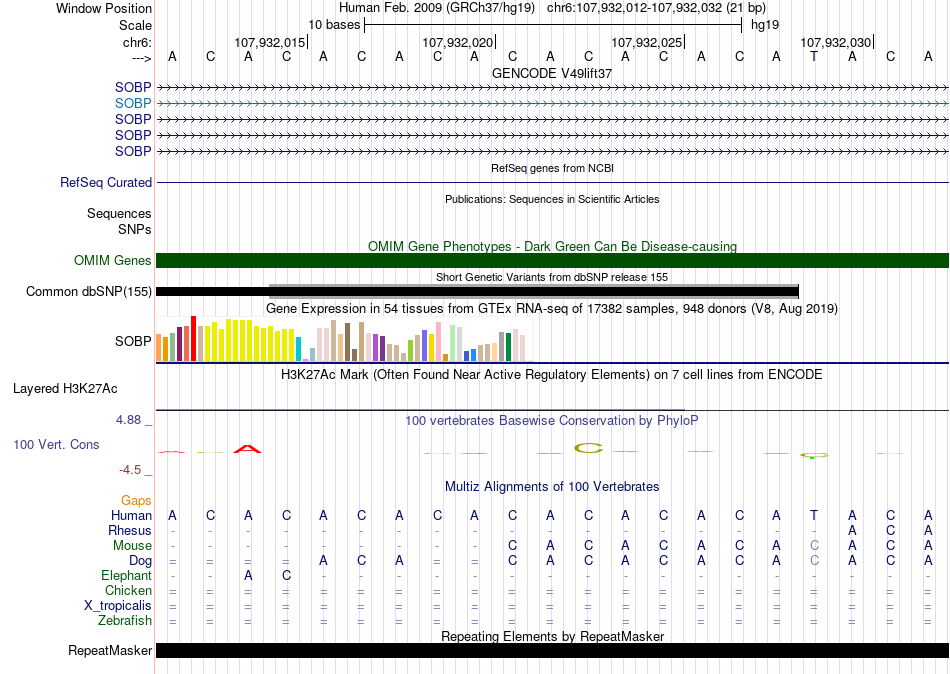The image size is (950, 674).
Task: Click the hg19 assembly label by scale bar
Action: [765, 25]
